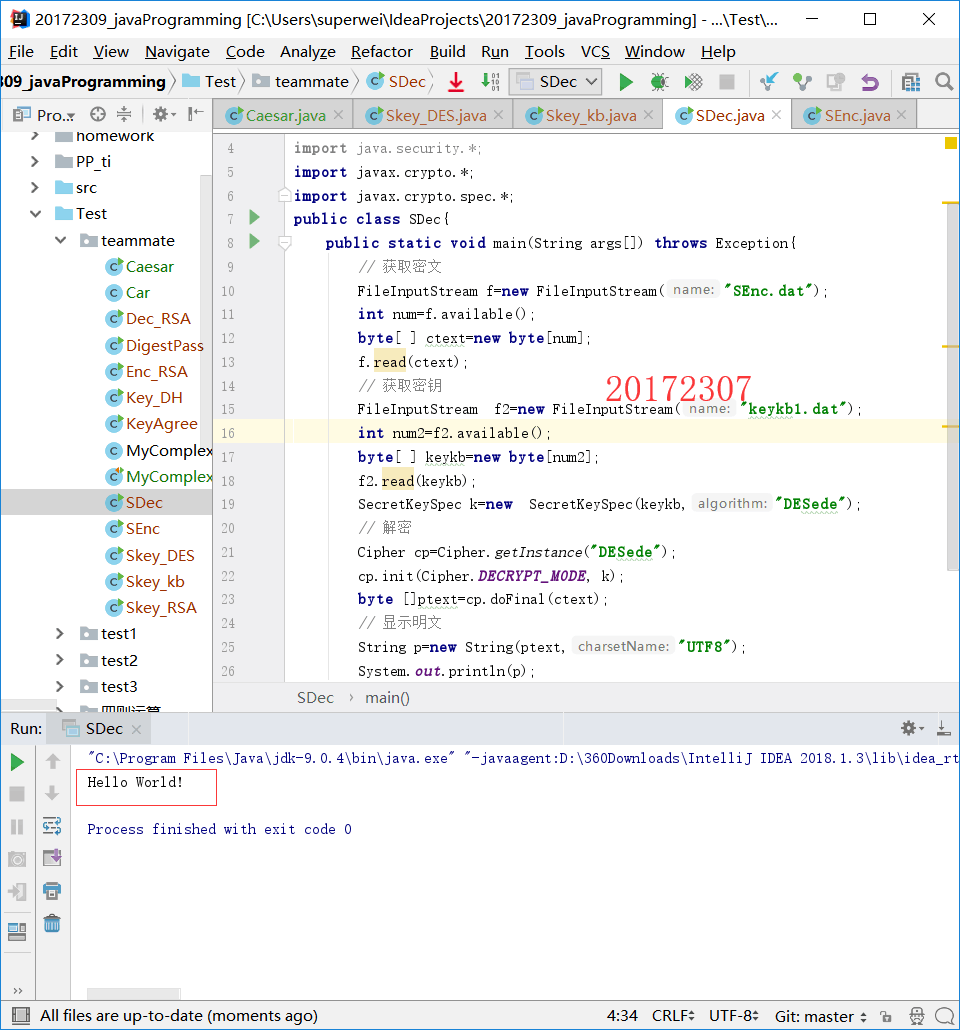
Task: Click the up stack trace arrow in Run panel
Action: [53, 761]
